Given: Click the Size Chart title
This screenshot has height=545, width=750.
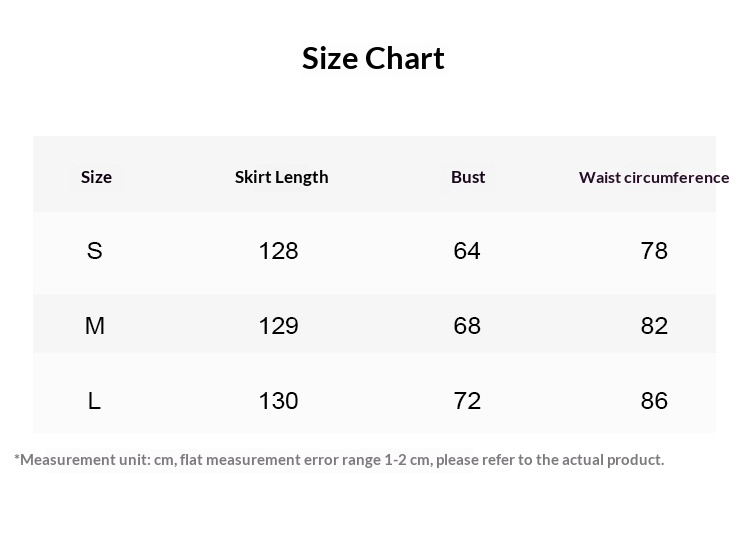Looking at the screenshot, I should point(373,58).
